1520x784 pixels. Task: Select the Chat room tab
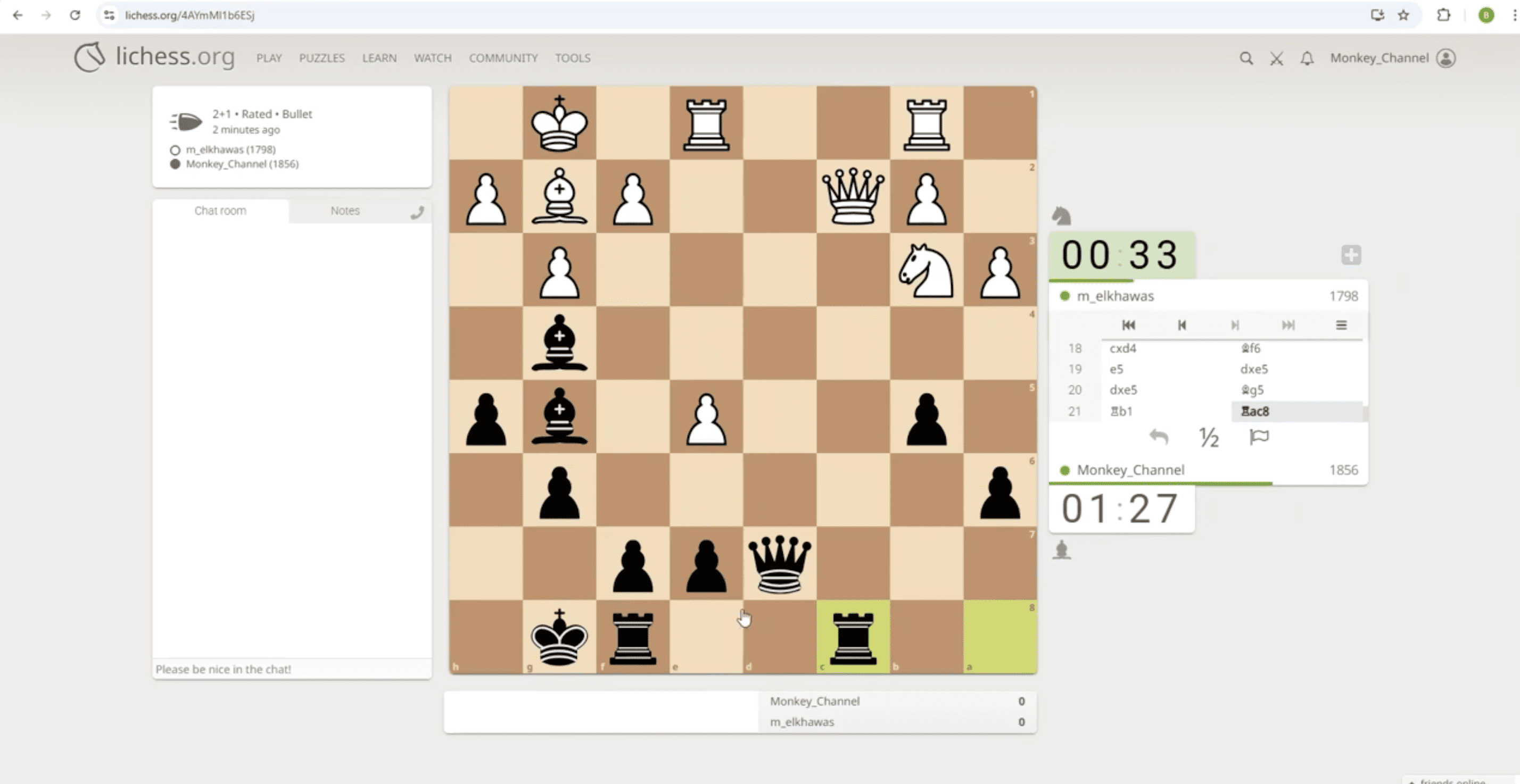(x=220, y=211)
